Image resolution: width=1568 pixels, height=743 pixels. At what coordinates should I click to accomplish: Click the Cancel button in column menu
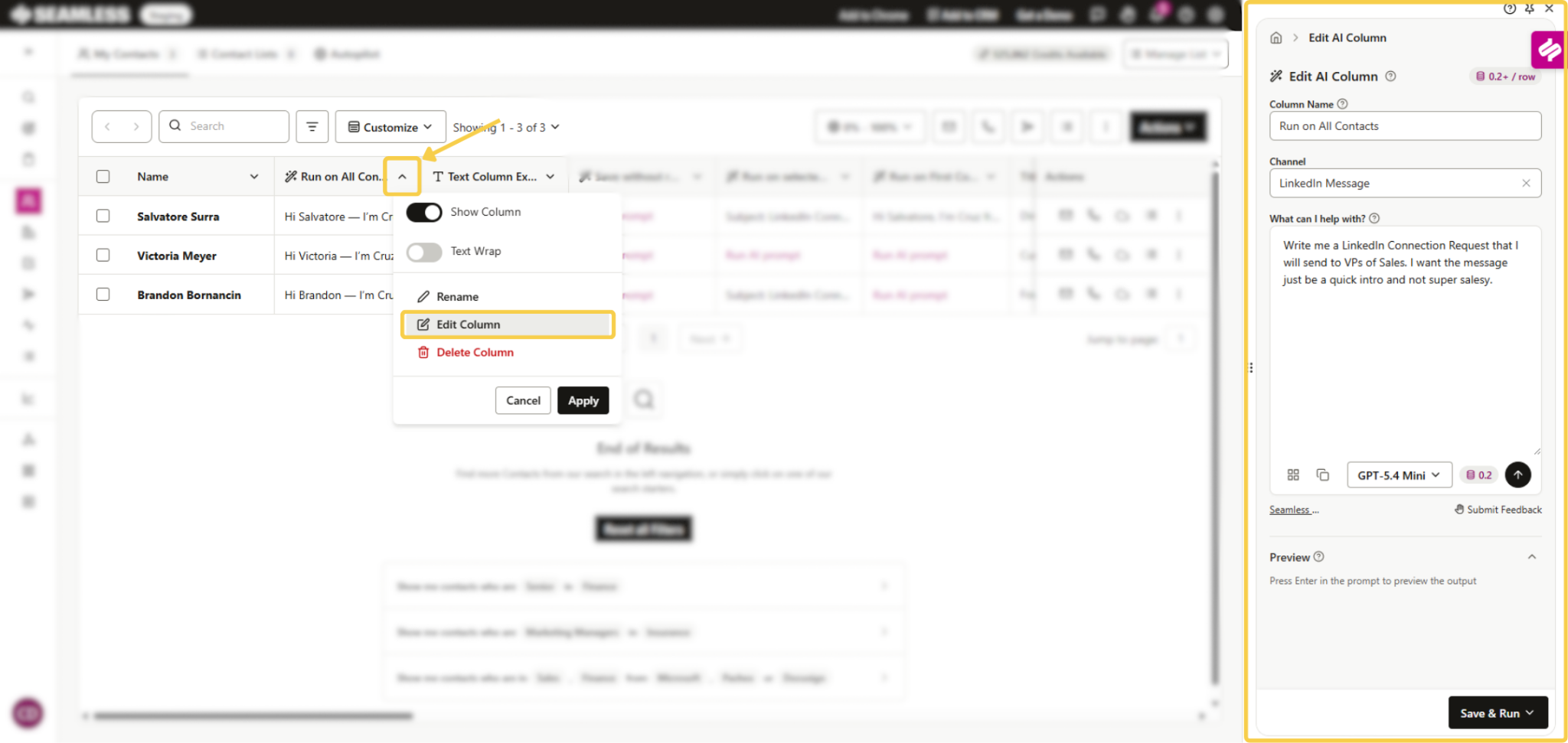523,400
